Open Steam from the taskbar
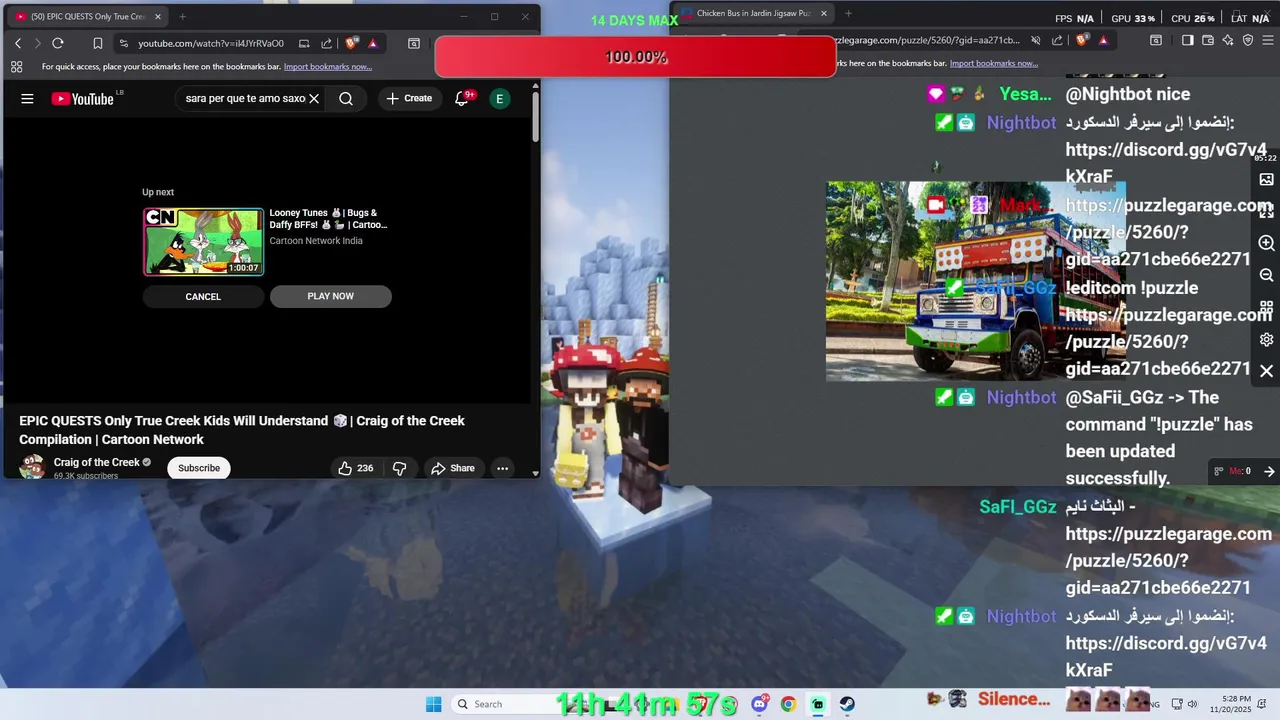Screen dimensions: 1280x720 [847, 704]
